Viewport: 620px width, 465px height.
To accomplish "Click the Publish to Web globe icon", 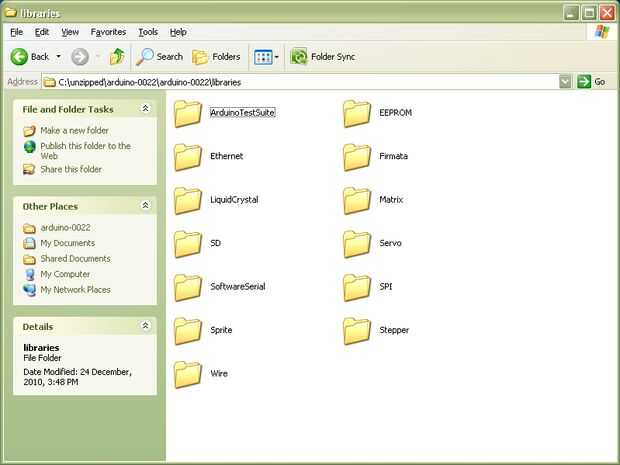I will 30,147.
